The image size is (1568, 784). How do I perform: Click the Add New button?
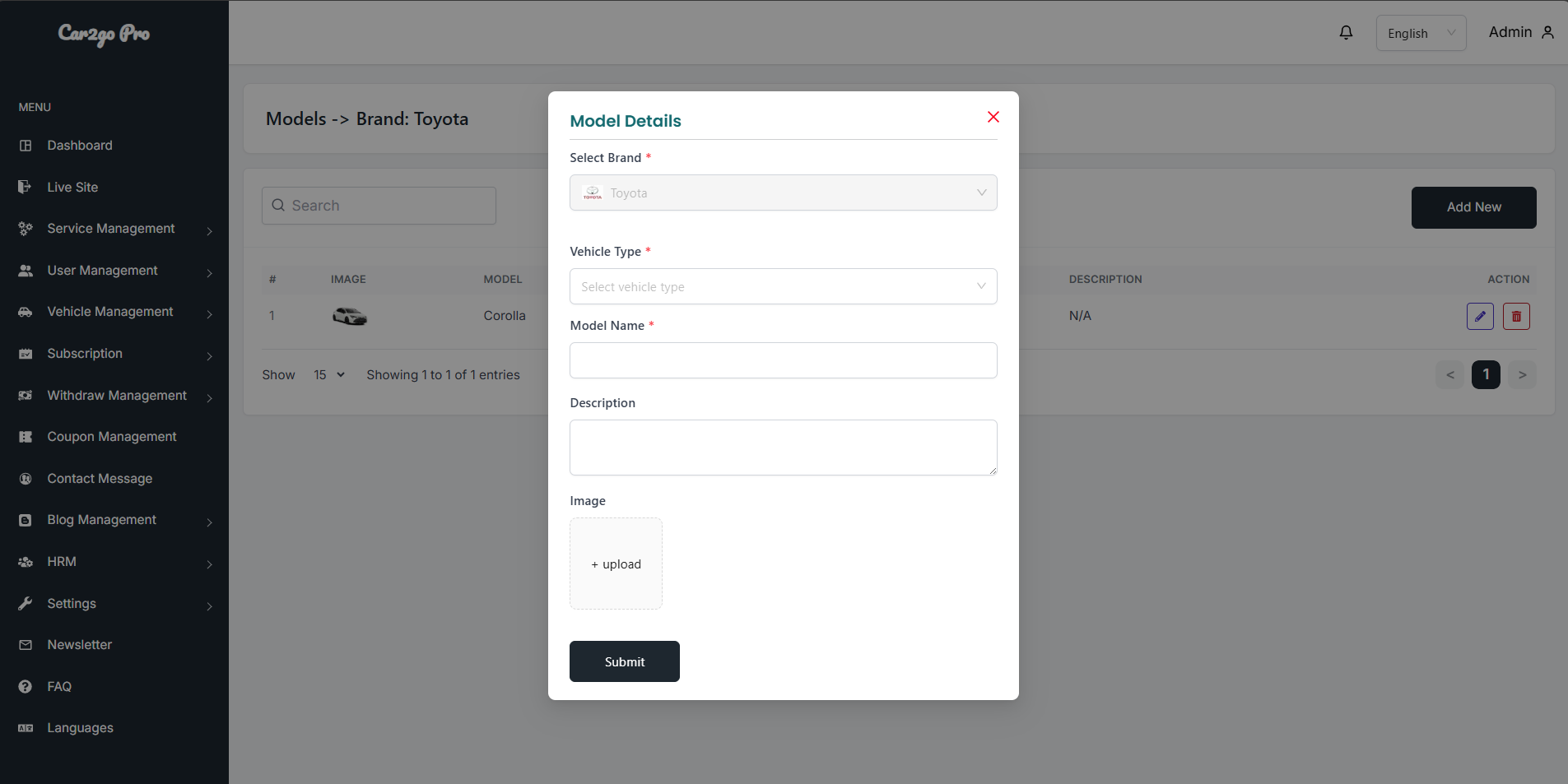point(1473,207)
